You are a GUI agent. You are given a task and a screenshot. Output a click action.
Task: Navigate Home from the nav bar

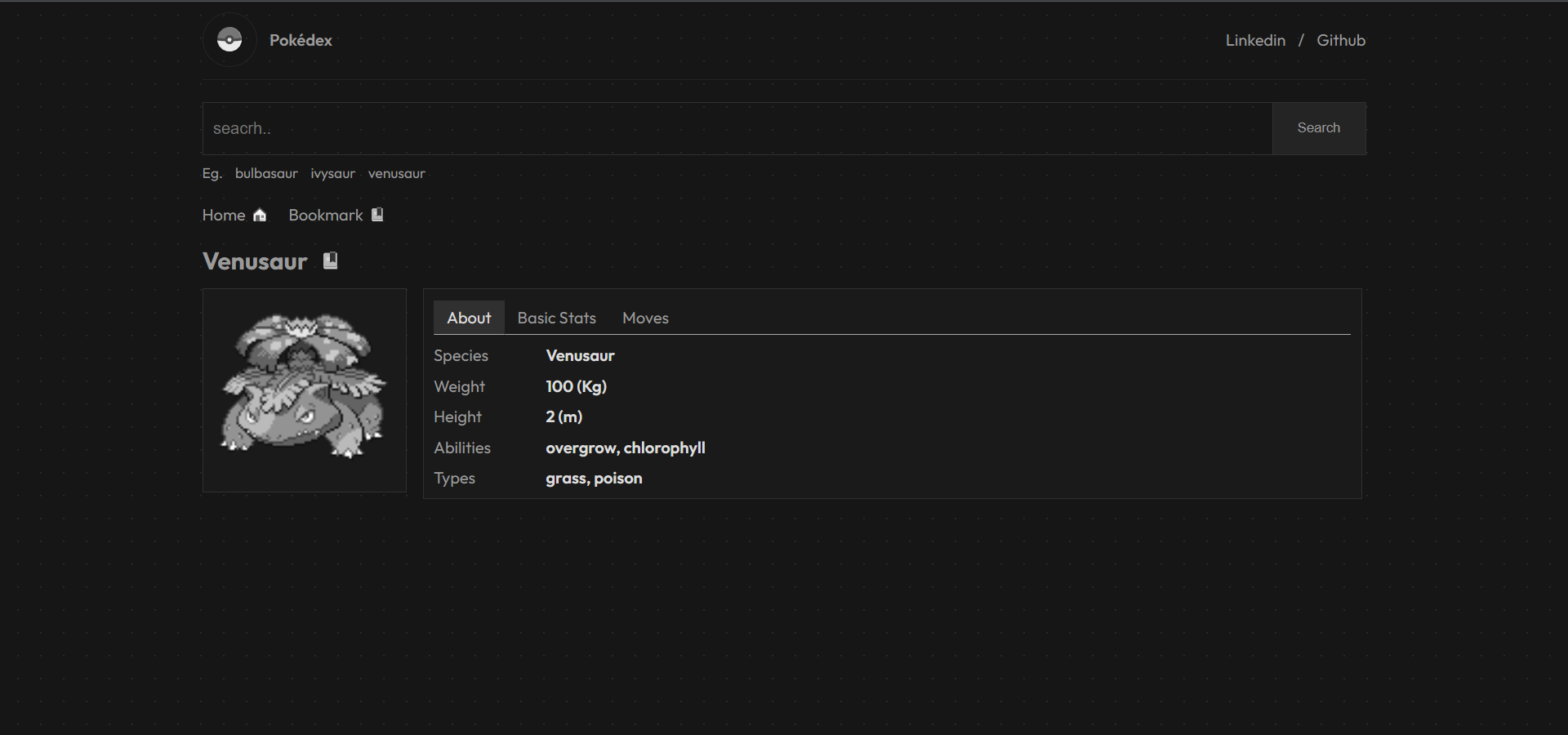pos(223,215)
